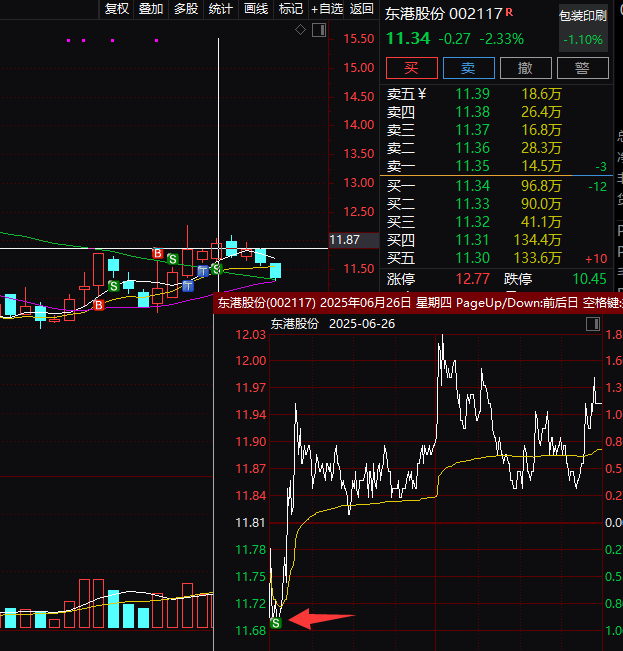Select the 多股 multi-stock view

186,9
